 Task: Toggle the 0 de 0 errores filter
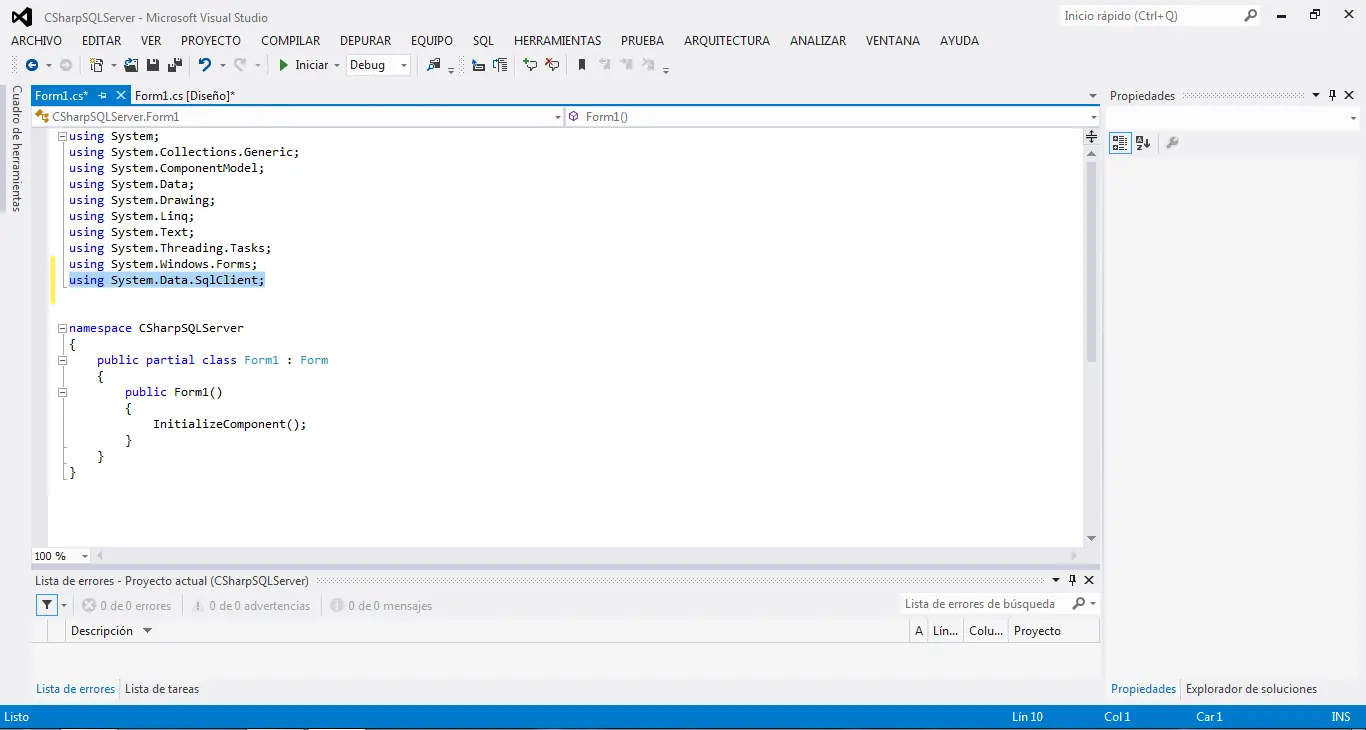click(x=127, y=606)
